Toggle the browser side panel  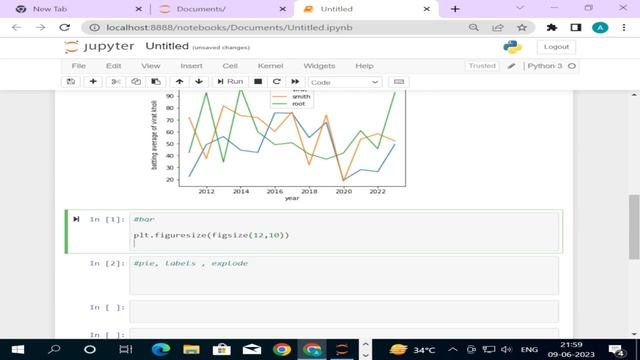(576, 27)
